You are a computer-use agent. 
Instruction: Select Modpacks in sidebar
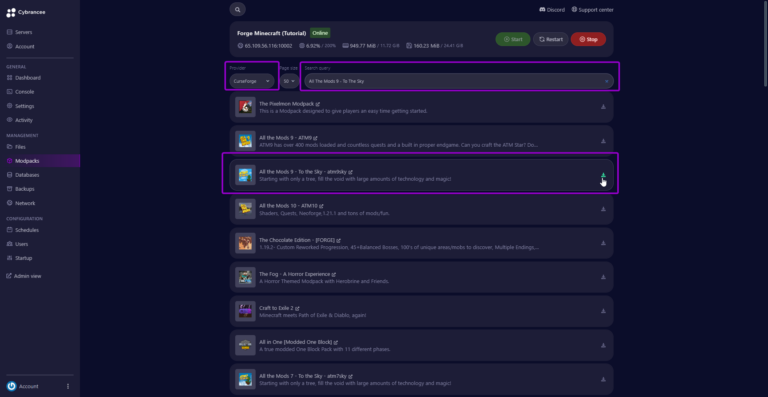point(40,161)
